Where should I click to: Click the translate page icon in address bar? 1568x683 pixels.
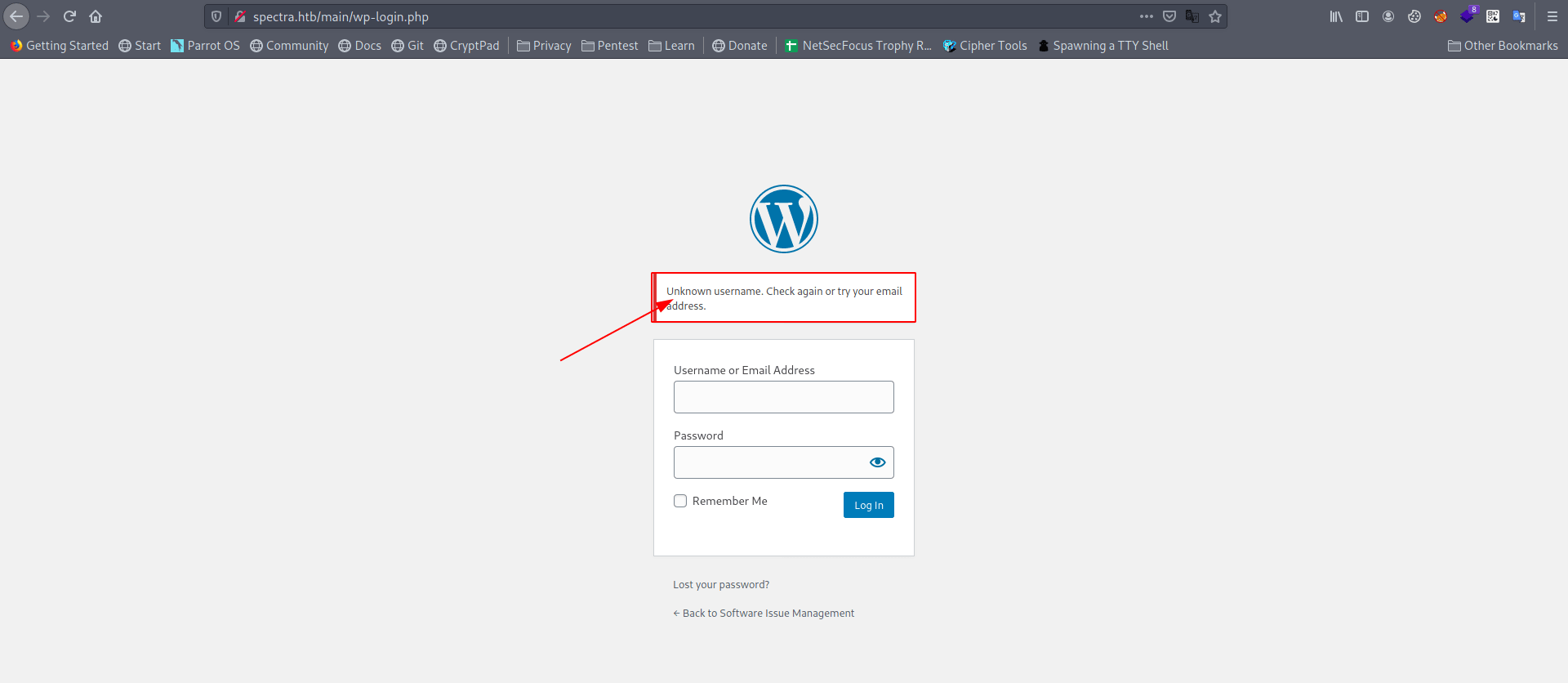pos(1192,16)
